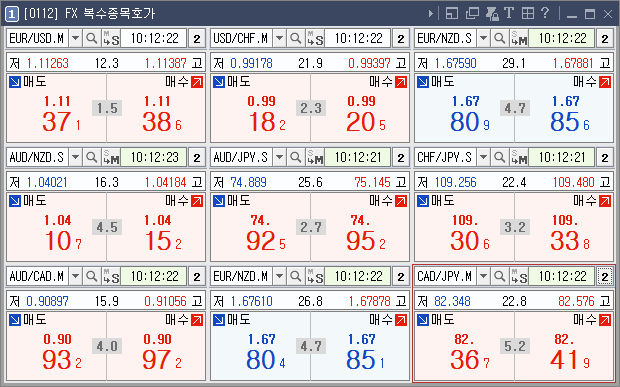Click the quantity 2 button for USD/CHF.M
The width and height of the screenshot is (620, 387).
[401, 38]
